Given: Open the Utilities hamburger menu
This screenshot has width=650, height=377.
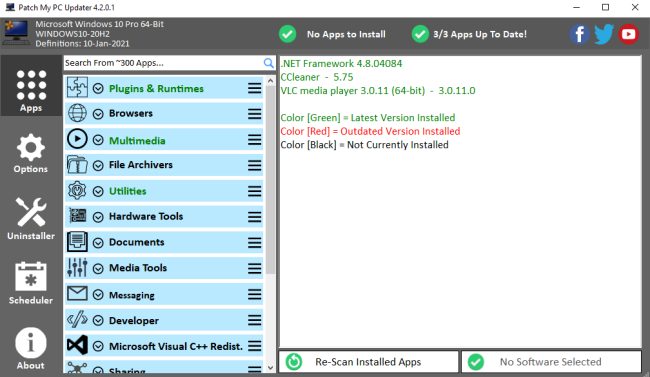Looking at the screenshot, I should [x=255, y=191].
